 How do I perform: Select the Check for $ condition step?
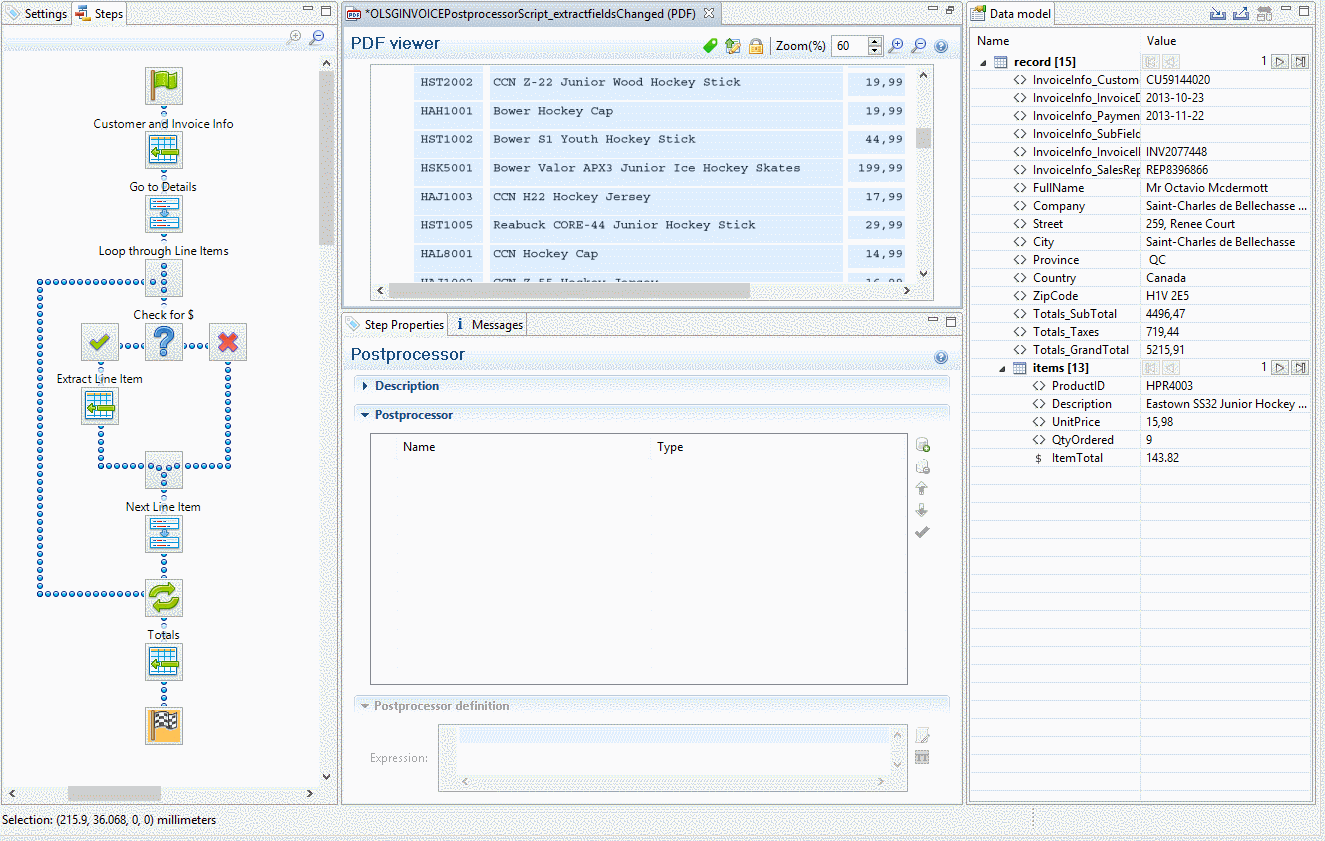164,342
